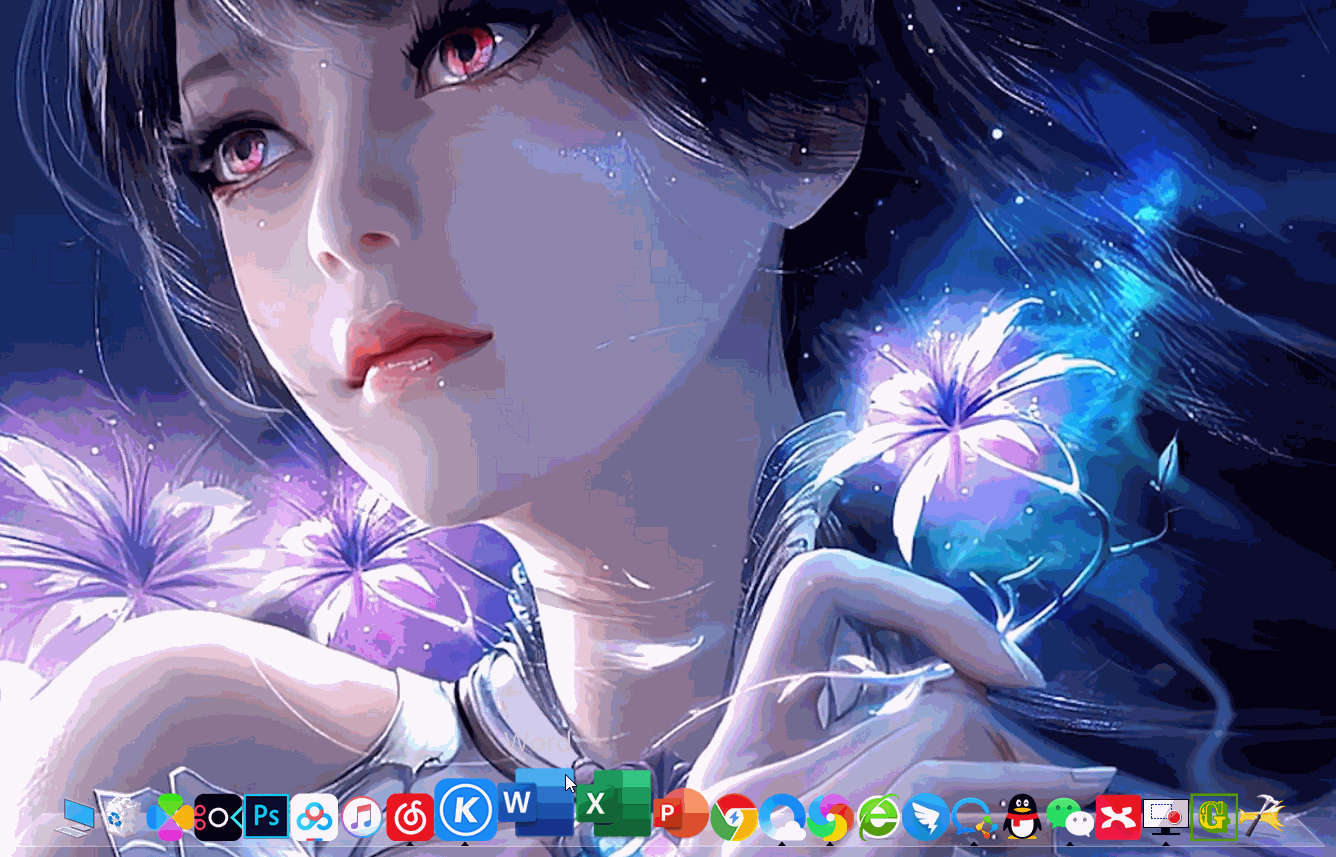This screenshot has width=1336, height=857.
Task: Open Baidu Netdisk cloud icon
Action: point(314,817)
